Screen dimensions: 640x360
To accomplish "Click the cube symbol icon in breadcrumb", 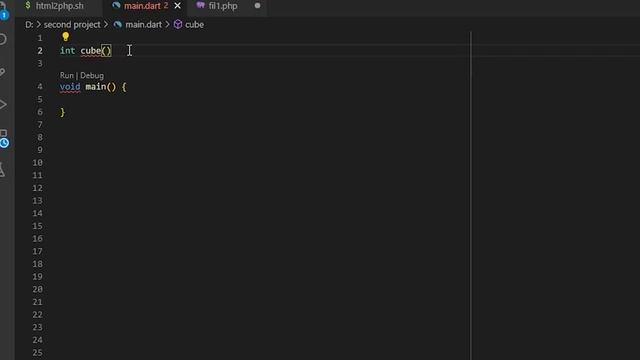I will [178, 24].
